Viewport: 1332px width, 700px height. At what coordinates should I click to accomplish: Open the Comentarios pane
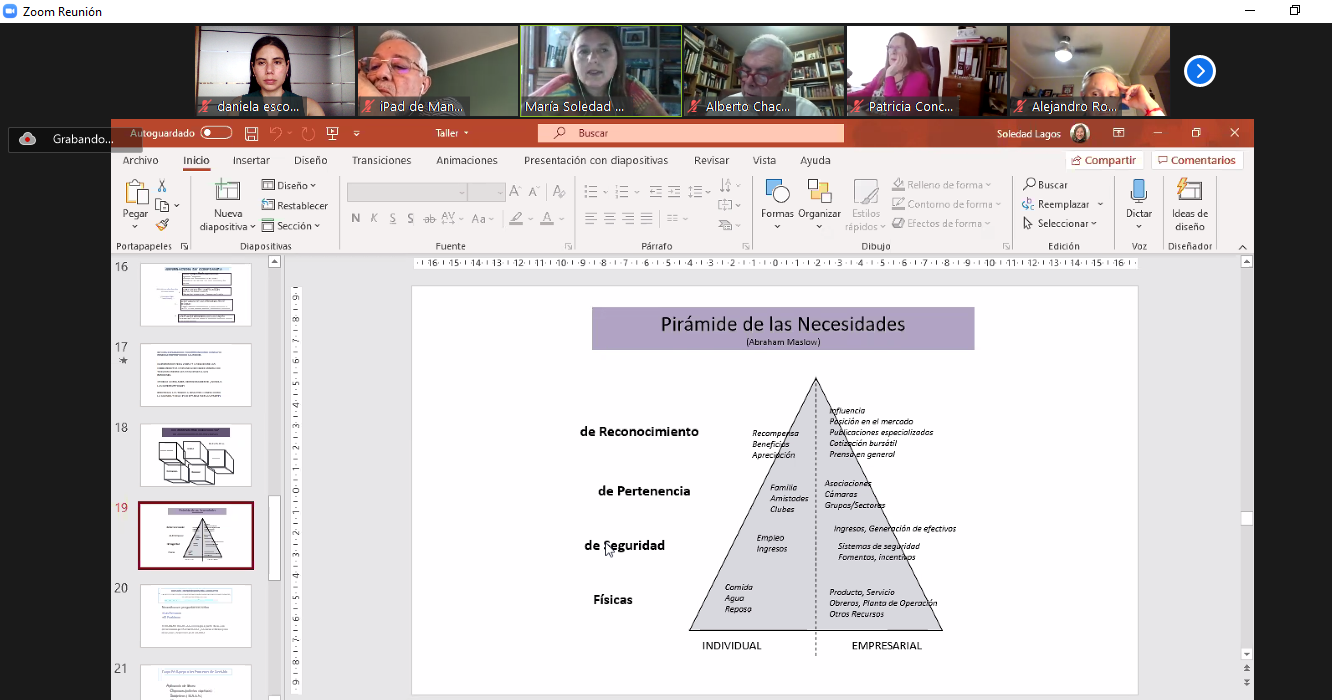pyautogui.click(x=1196, y=160)
